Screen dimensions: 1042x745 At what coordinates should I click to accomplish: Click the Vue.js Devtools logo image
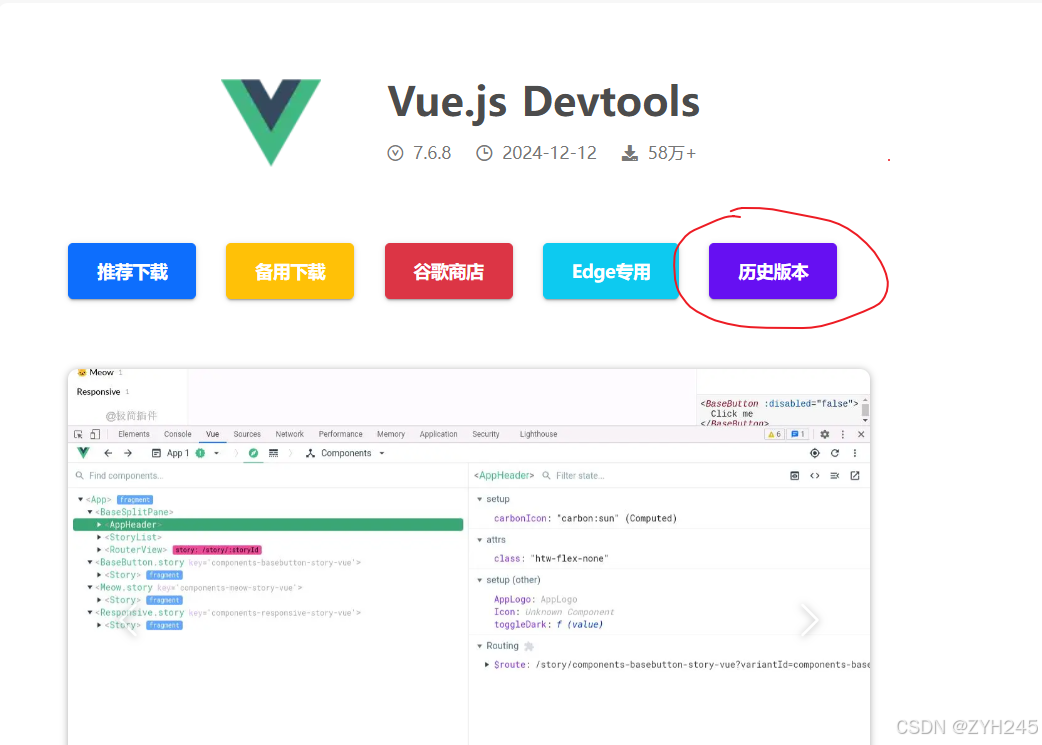pyautogui.click(x=270, y=122)
